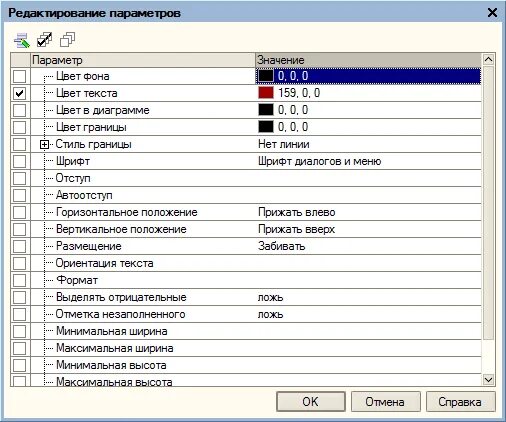Click the 159, 0, 0 color value
This screenshot has height=422, width=506.
tap(299, 93)
